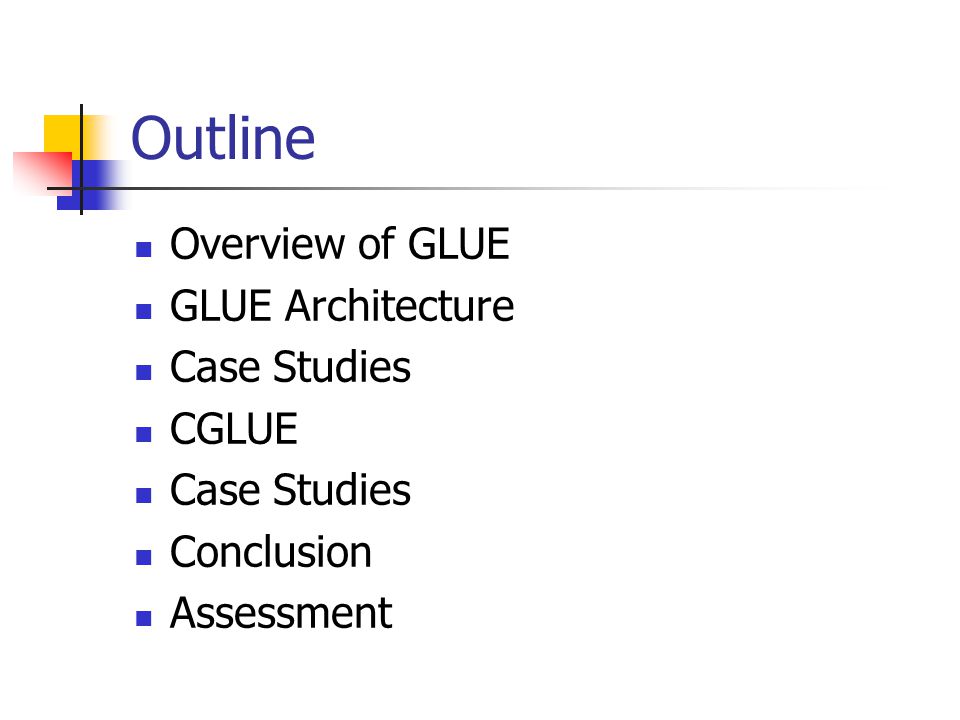Click the Overview of GLUE text

340,244
